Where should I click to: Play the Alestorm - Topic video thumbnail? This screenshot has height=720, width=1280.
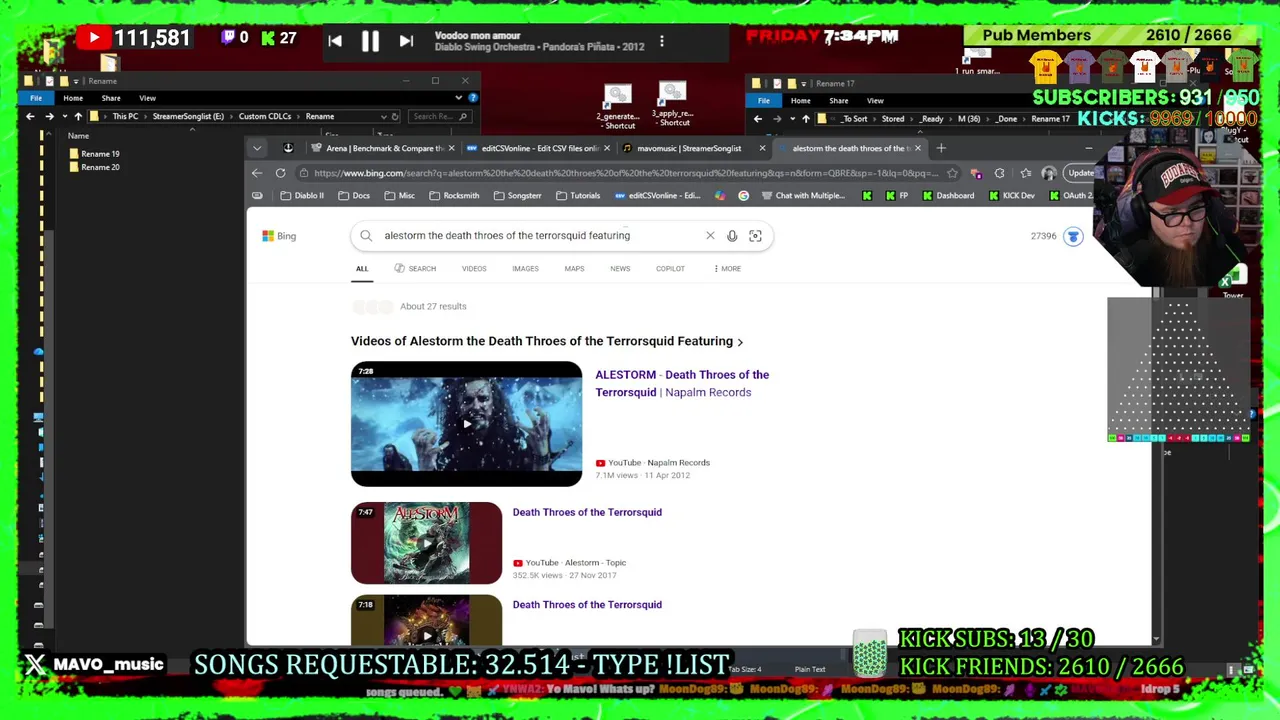pos(426,543)
